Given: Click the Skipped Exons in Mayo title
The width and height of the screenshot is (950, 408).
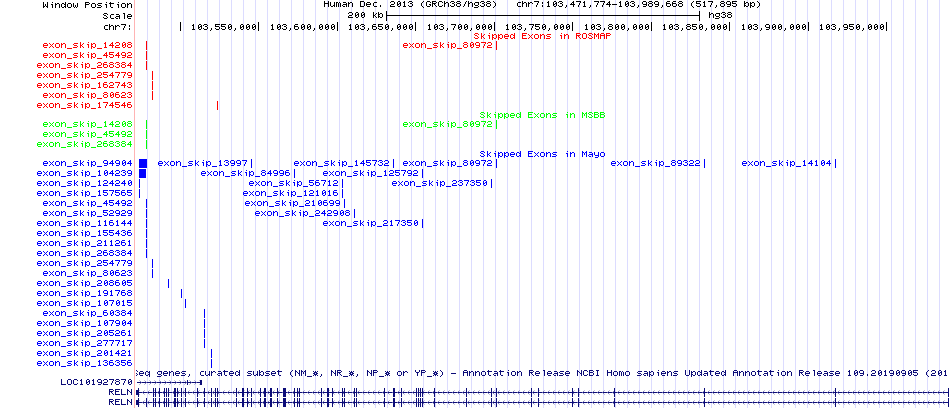Looking at the screenshot, I should pyautogui.click(x=542, y=154).
